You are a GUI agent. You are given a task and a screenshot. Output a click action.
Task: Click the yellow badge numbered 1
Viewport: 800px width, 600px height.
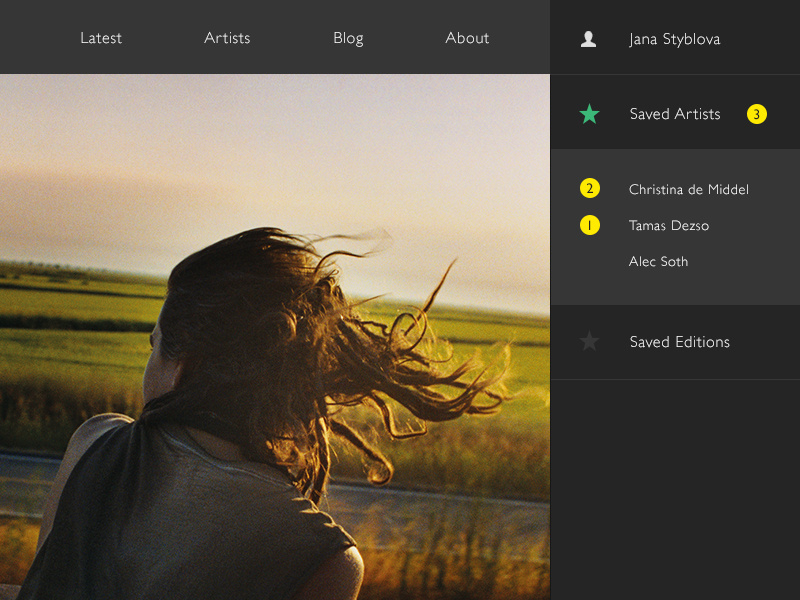[x=590, y=225]
